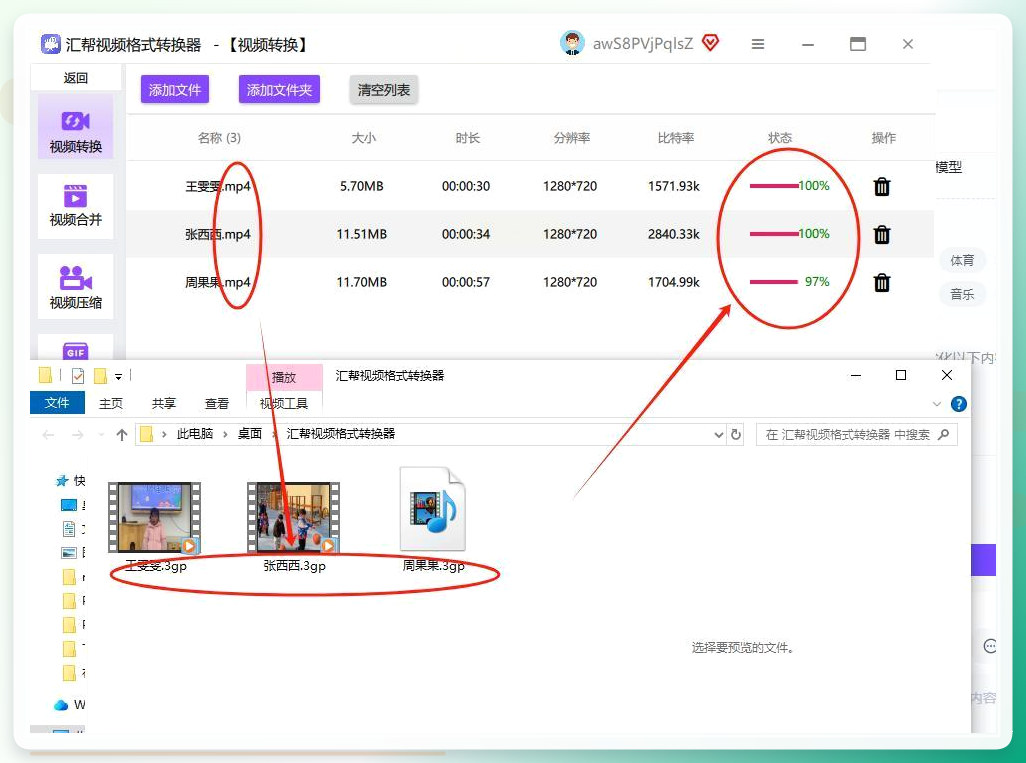The image size is (1026, 763).
Task: Open the 视频转换 sidebar tool
Action: [75, 127]
